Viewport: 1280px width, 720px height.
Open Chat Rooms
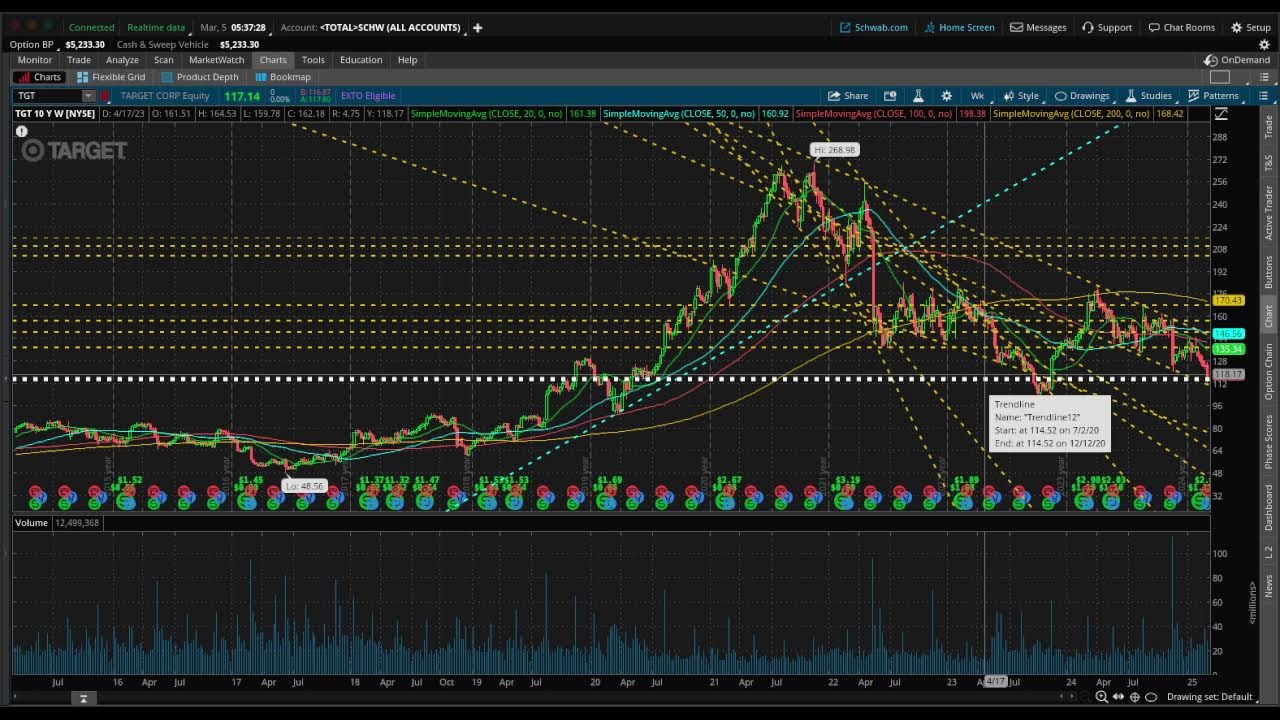pos(1181,27)
